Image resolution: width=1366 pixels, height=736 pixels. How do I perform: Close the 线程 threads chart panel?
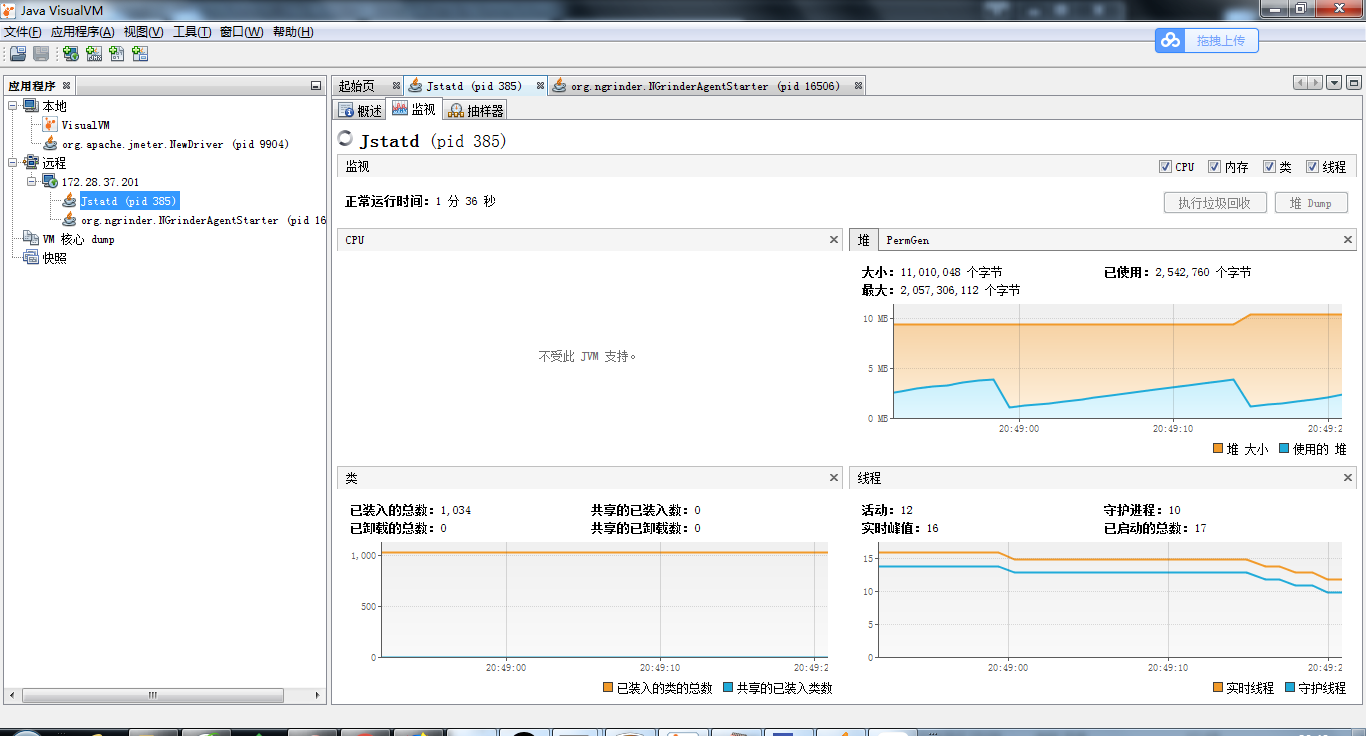1348,478
